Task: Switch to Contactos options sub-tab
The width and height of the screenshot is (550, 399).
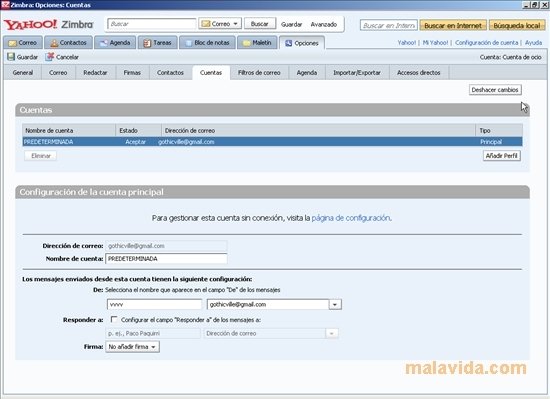Action: coord(170,73)
